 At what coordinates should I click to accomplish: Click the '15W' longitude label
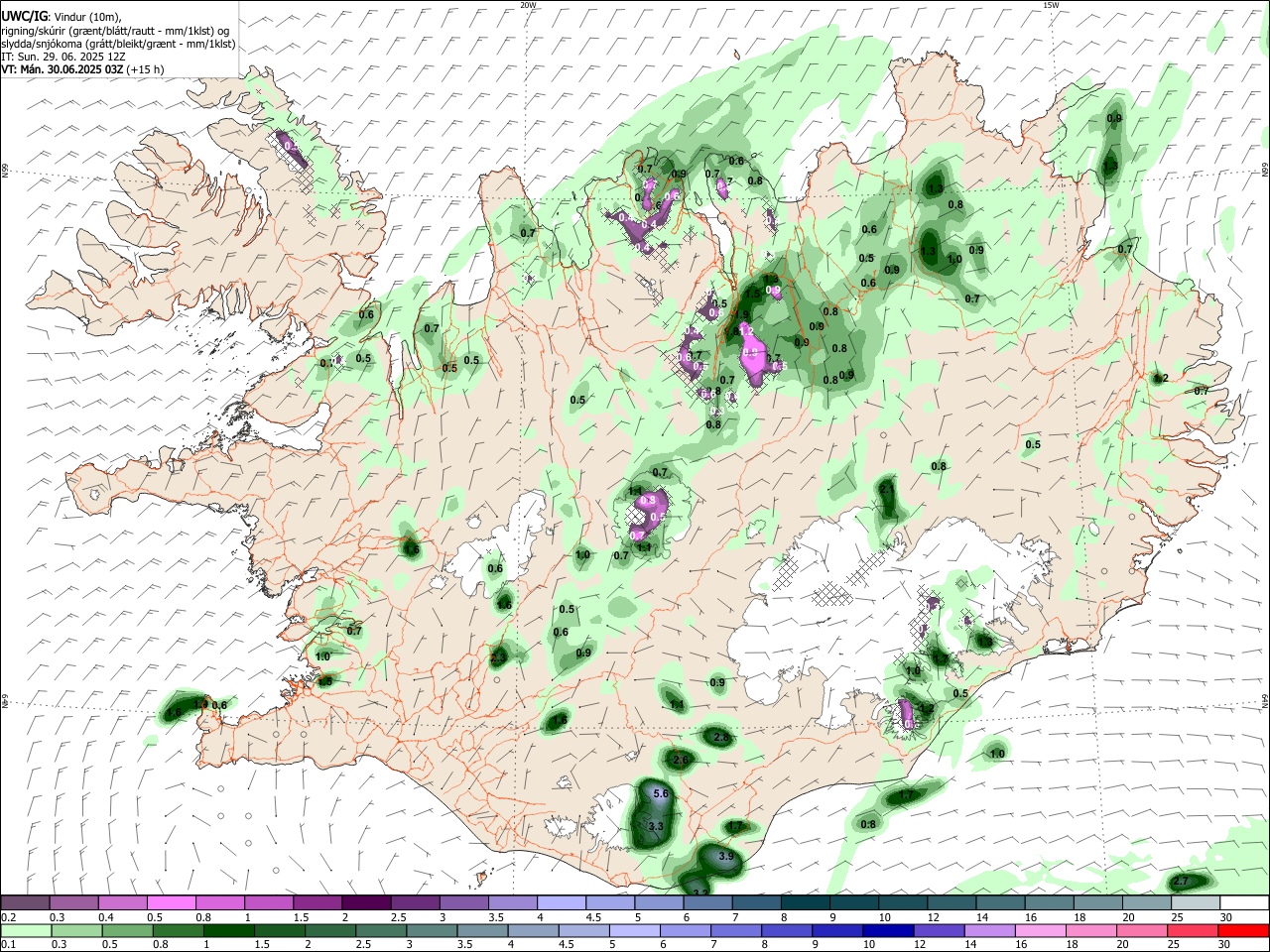pyautogui.click(x=1051, y=5)
